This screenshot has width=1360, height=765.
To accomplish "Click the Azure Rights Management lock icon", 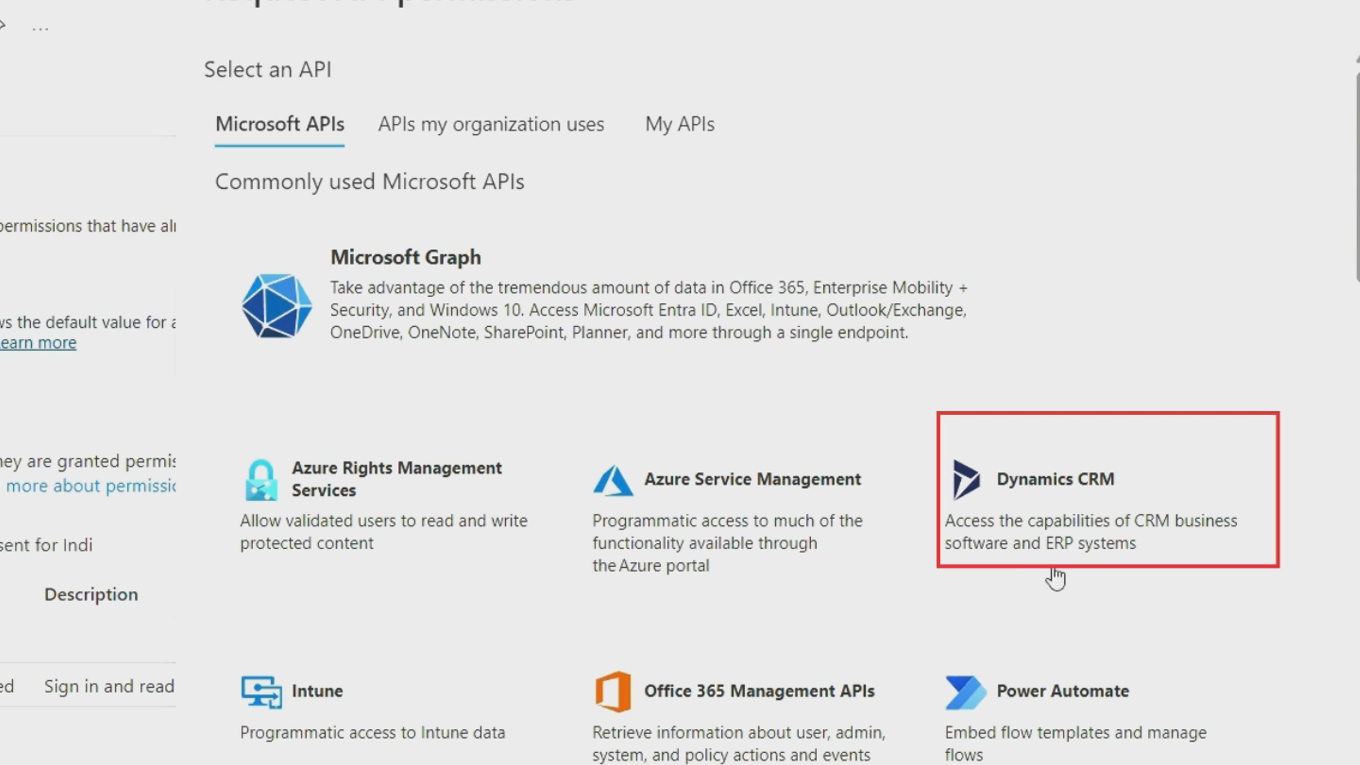I will pyautogui.click(x=261, y=480).
